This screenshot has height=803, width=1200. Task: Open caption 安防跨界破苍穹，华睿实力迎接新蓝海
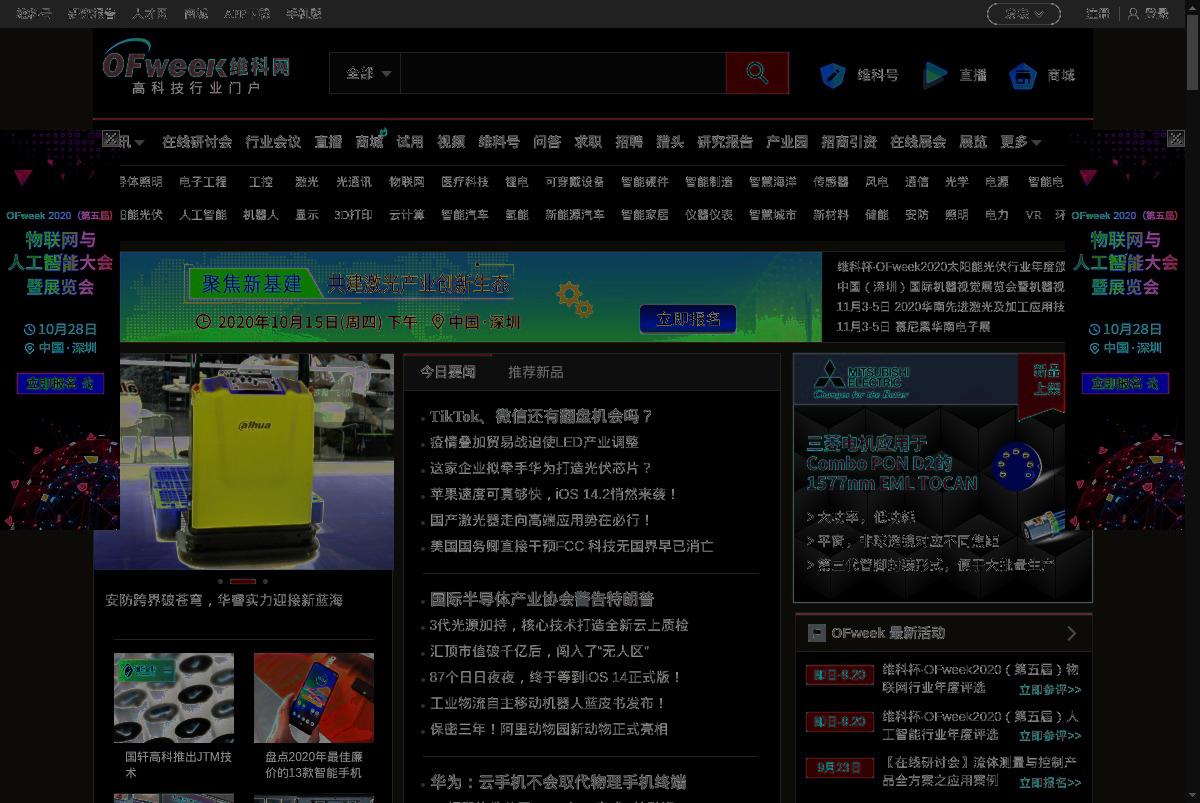tap(224, 600)
